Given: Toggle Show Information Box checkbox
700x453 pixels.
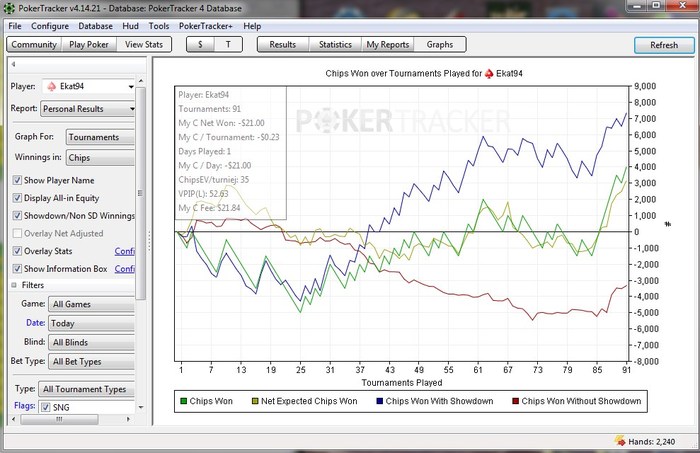Looking at the screenshot, I should [17, 269].
